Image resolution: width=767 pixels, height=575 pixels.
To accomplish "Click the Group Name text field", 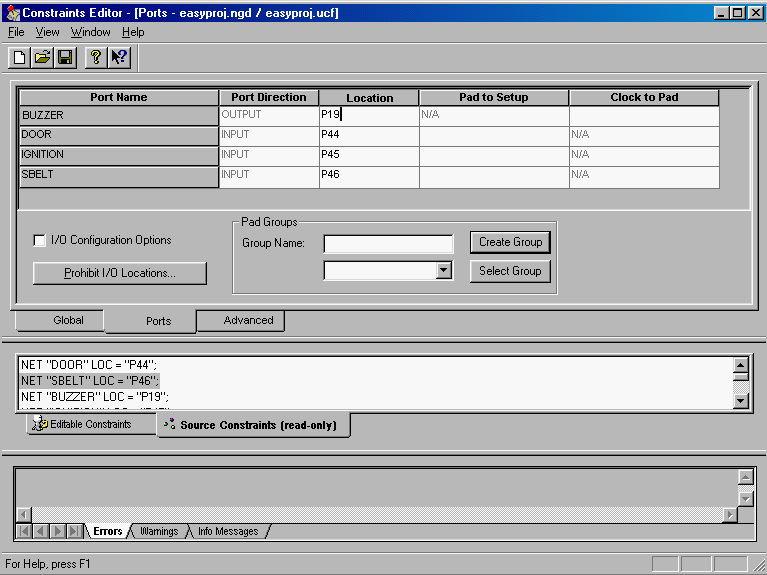I will point(388,244).
